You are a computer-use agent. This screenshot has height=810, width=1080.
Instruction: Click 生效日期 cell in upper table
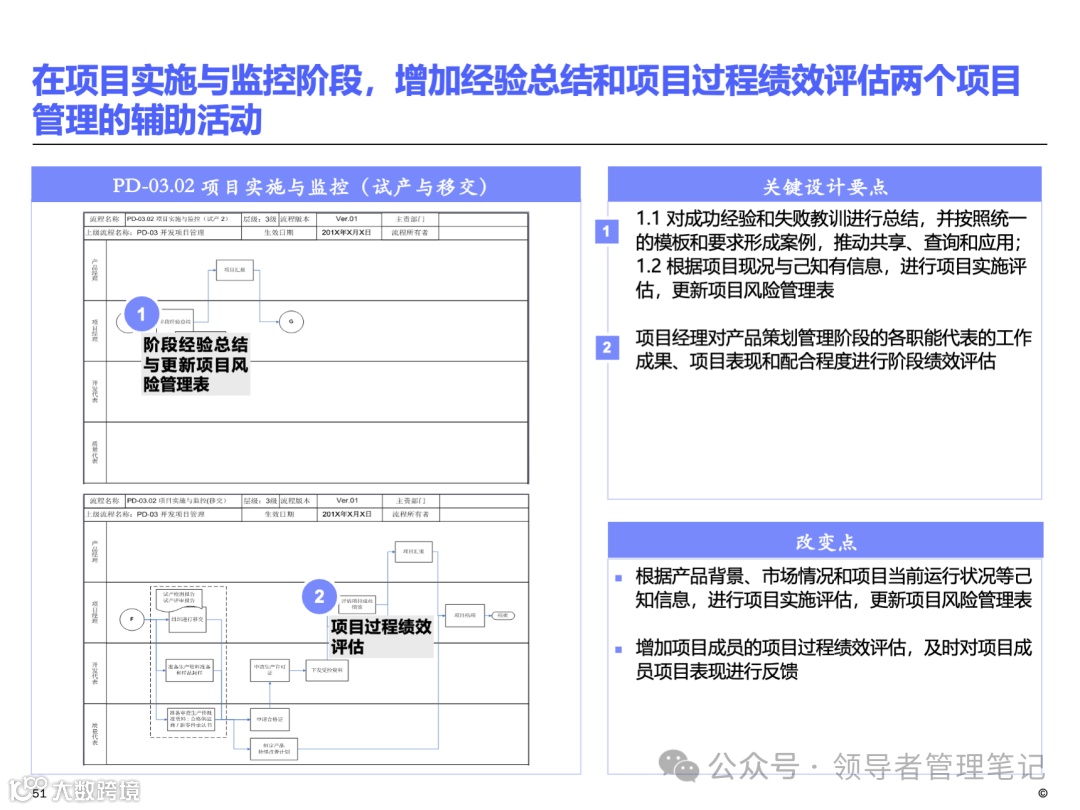tap(278, 233)
